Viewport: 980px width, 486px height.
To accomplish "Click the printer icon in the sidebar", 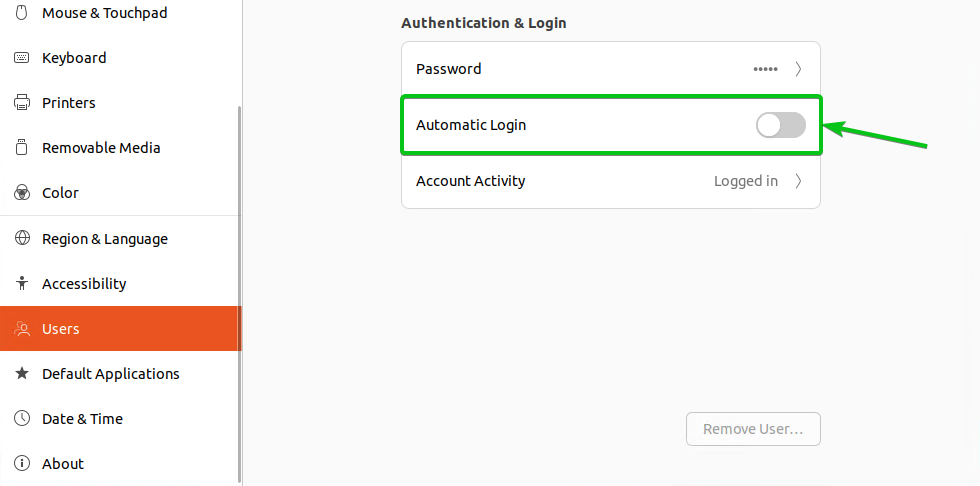I will click(22, 102).
